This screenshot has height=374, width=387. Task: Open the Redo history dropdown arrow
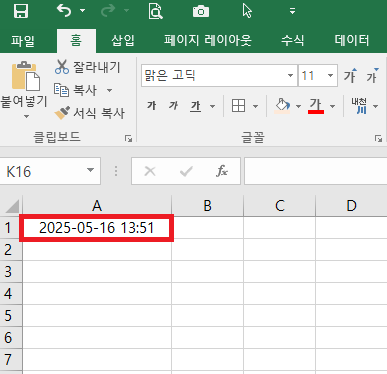point(126,11)
